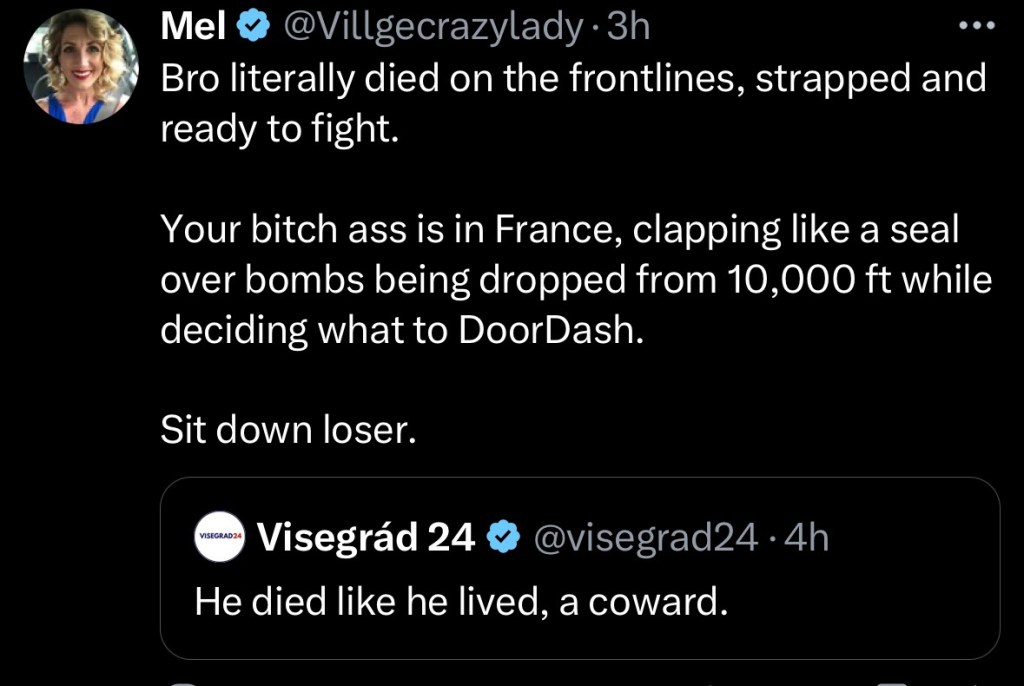The height and width of the screenshot is (686, 1024).
Task: Click the phrase 'ready to fight.'
Action: click(x=280, y=129)
